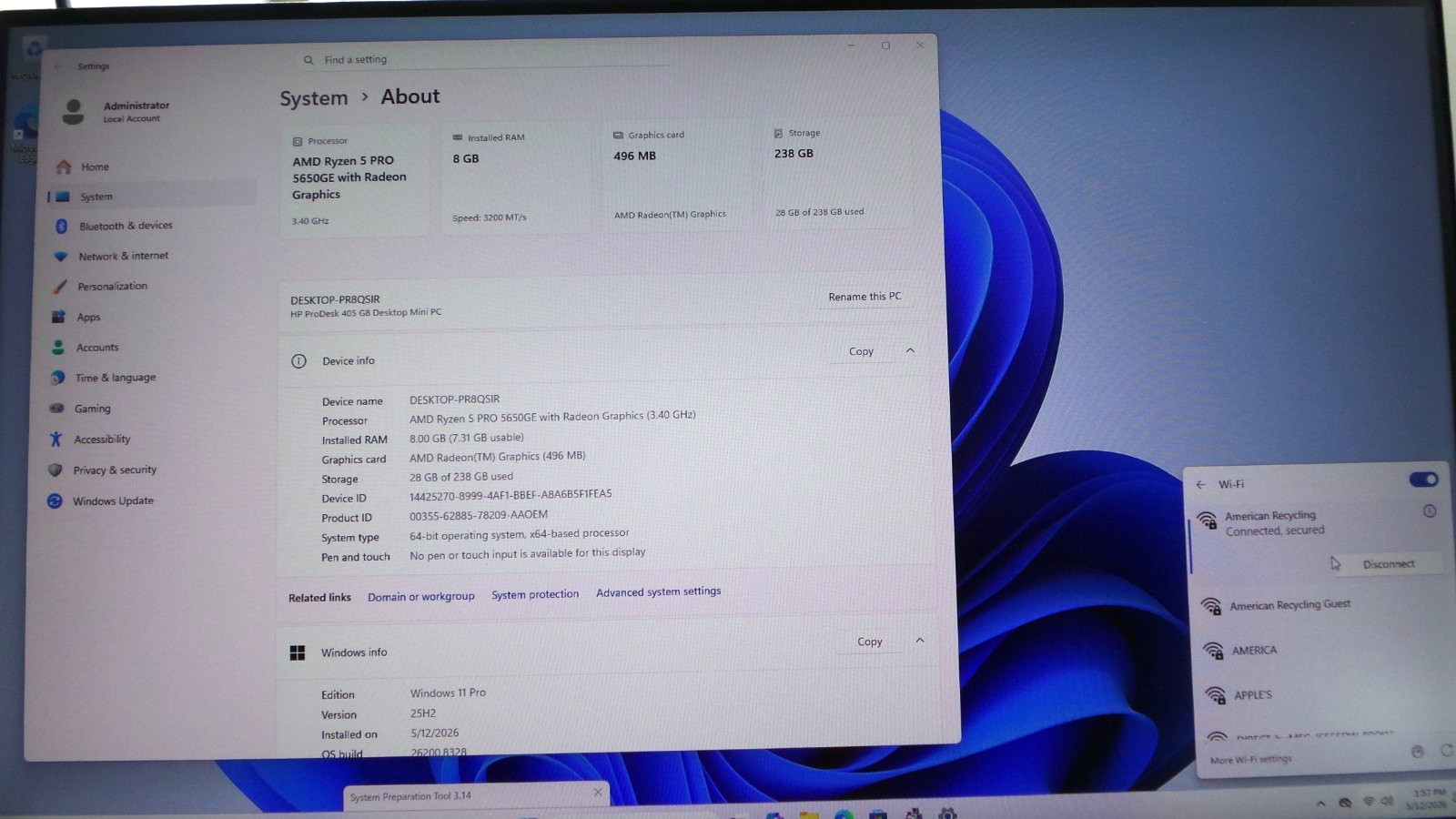Open Gaming settings

coord(150,409)
